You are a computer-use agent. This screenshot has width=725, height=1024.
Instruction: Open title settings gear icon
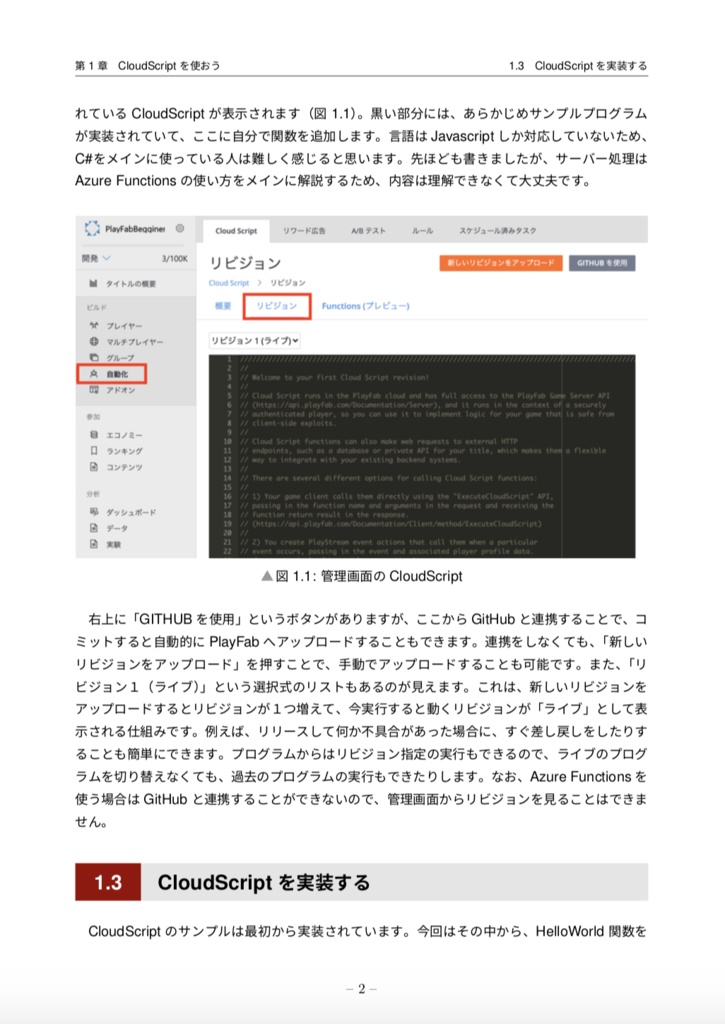tap(180, 229)
